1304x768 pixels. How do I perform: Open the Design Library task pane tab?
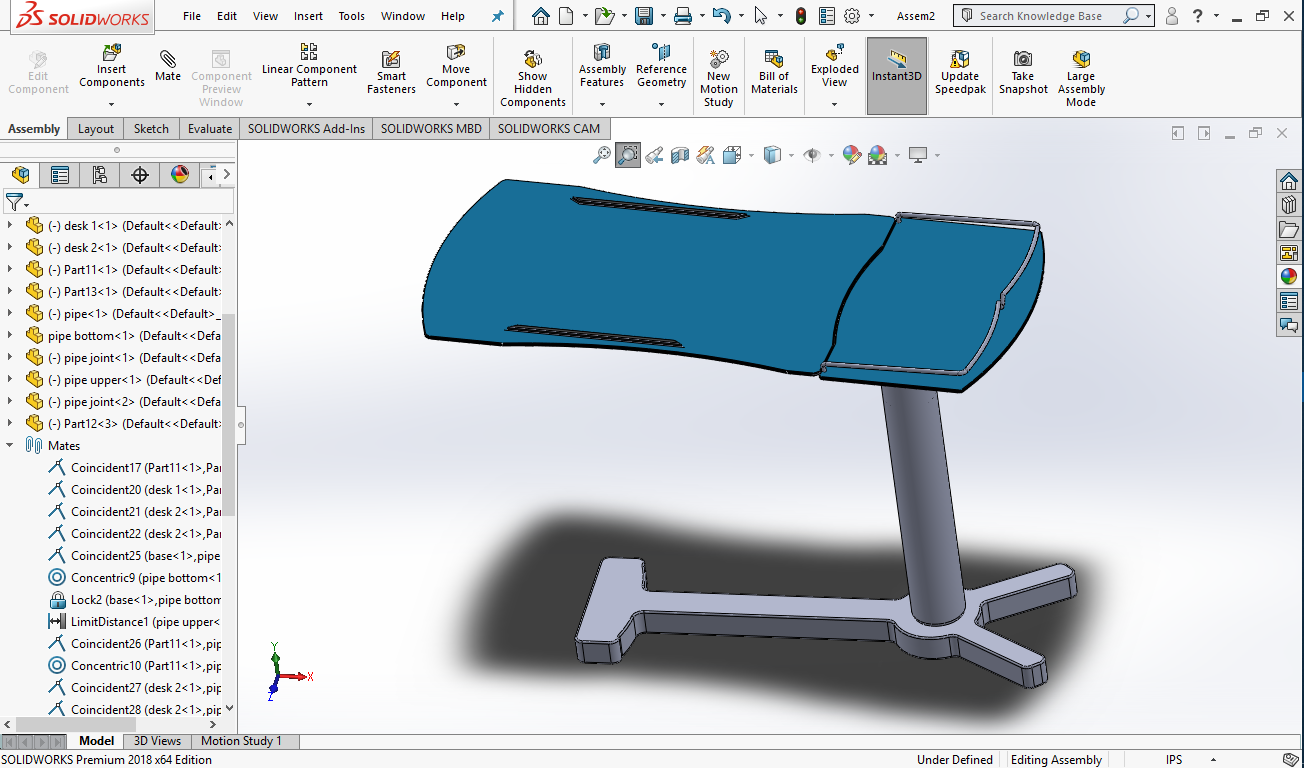pos(1289,205)
